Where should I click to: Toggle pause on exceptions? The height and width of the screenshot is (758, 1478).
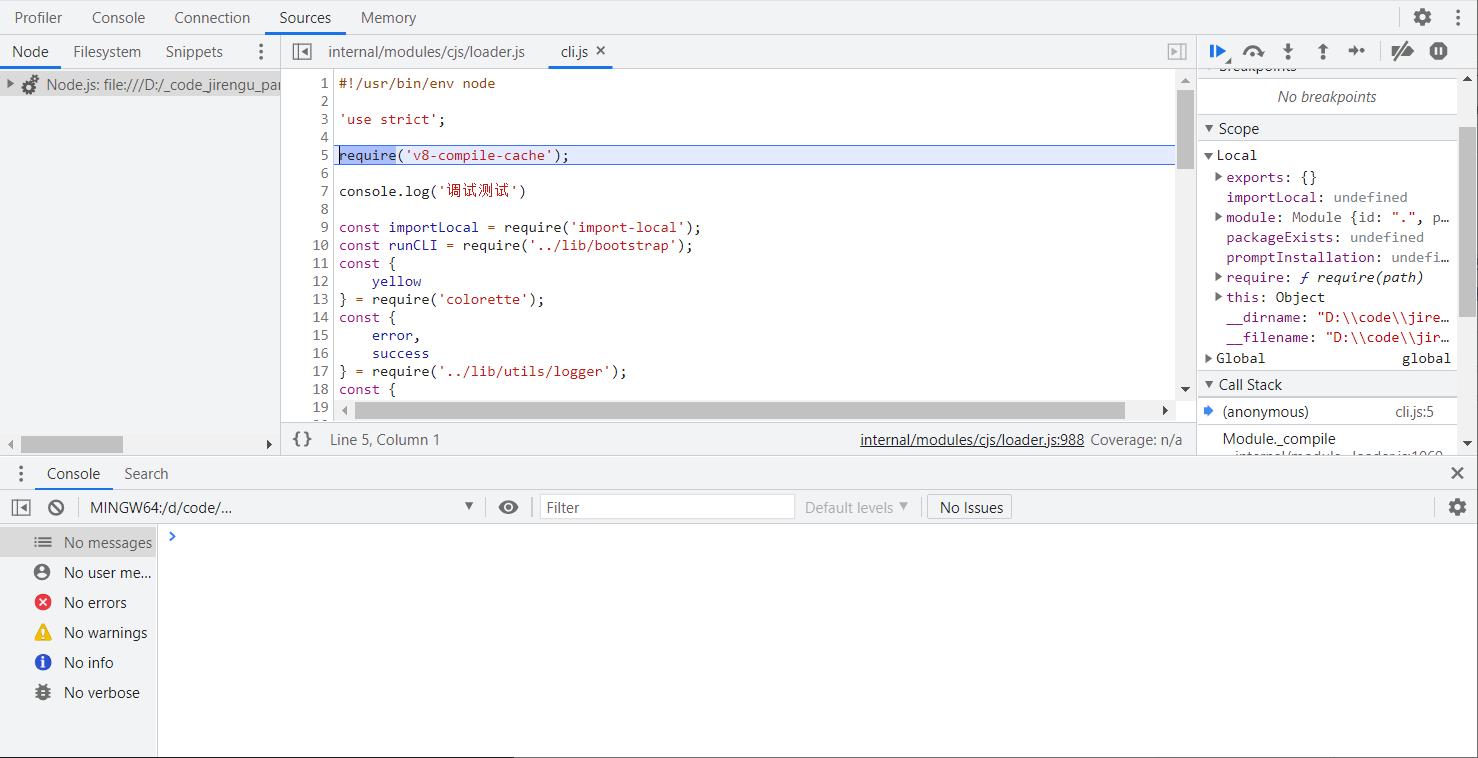(x=1438, y=51)
